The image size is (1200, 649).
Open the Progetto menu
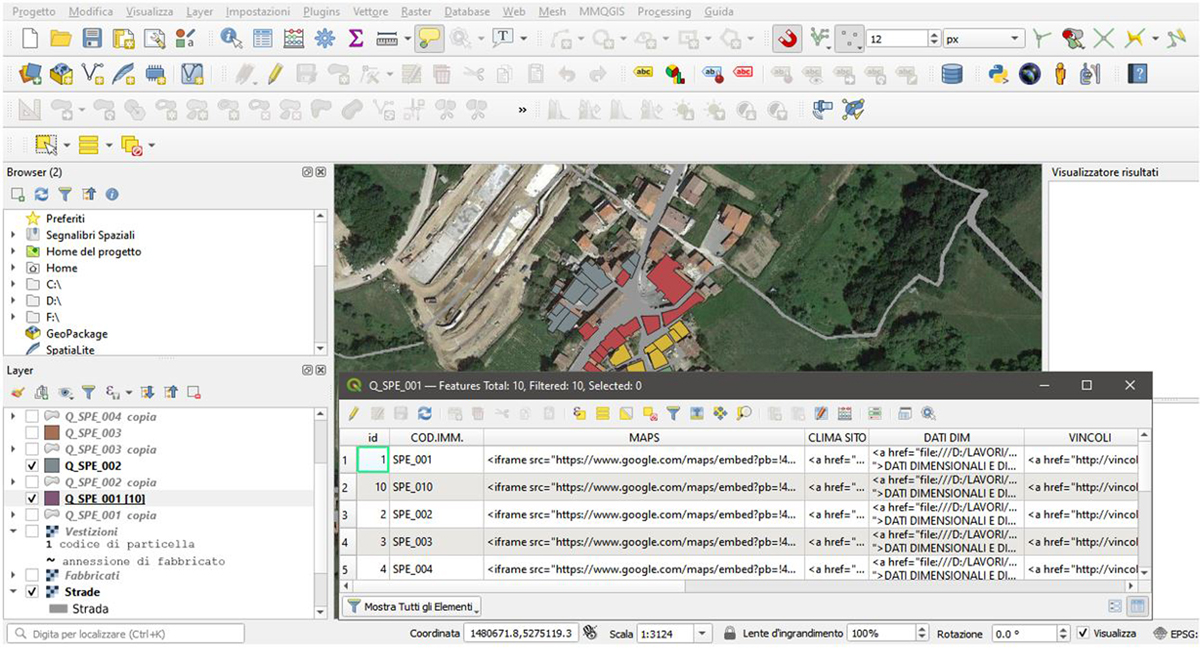click(x=35, y=11)
